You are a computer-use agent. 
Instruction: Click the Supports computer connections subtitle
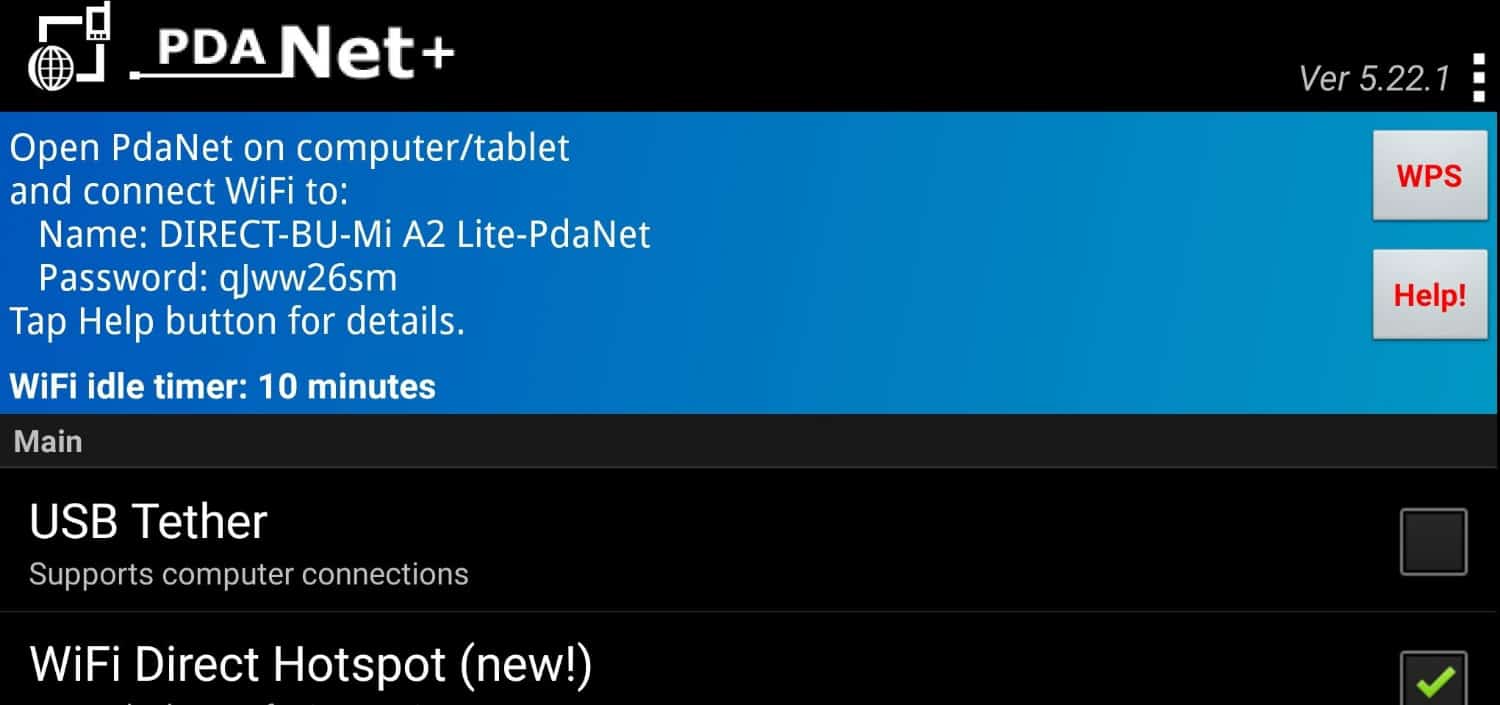coord(249,574)
